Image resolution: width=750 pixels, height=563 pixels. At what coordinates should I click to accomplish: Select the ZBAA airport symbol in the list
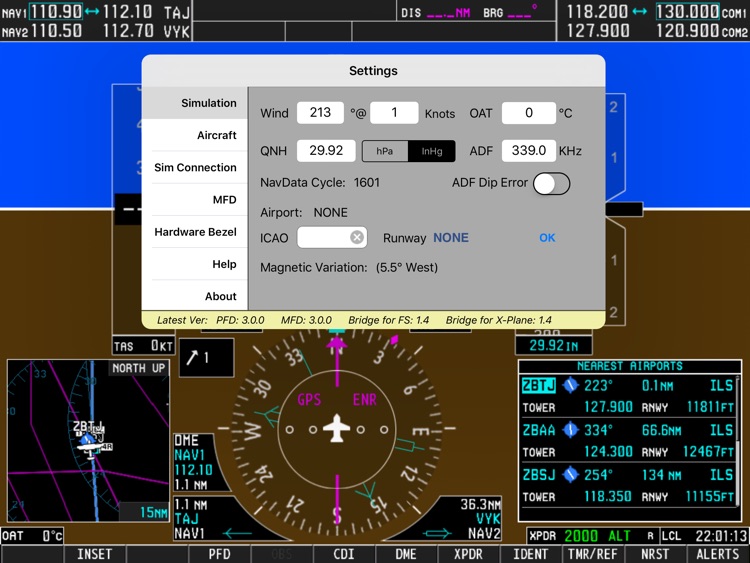(571, 430)
